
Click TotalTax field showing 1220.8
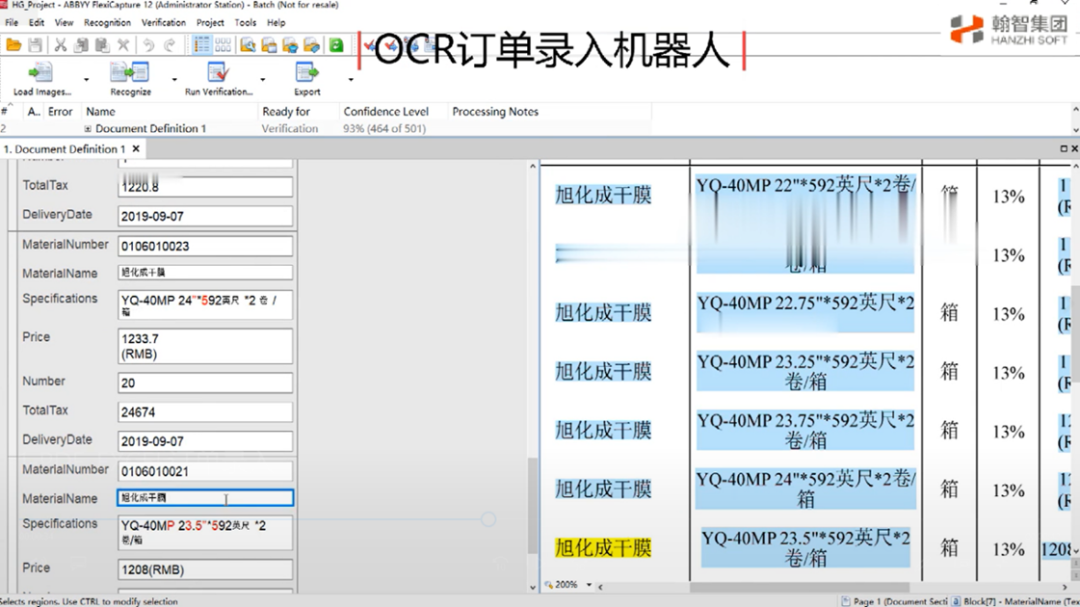coord(205,187)
